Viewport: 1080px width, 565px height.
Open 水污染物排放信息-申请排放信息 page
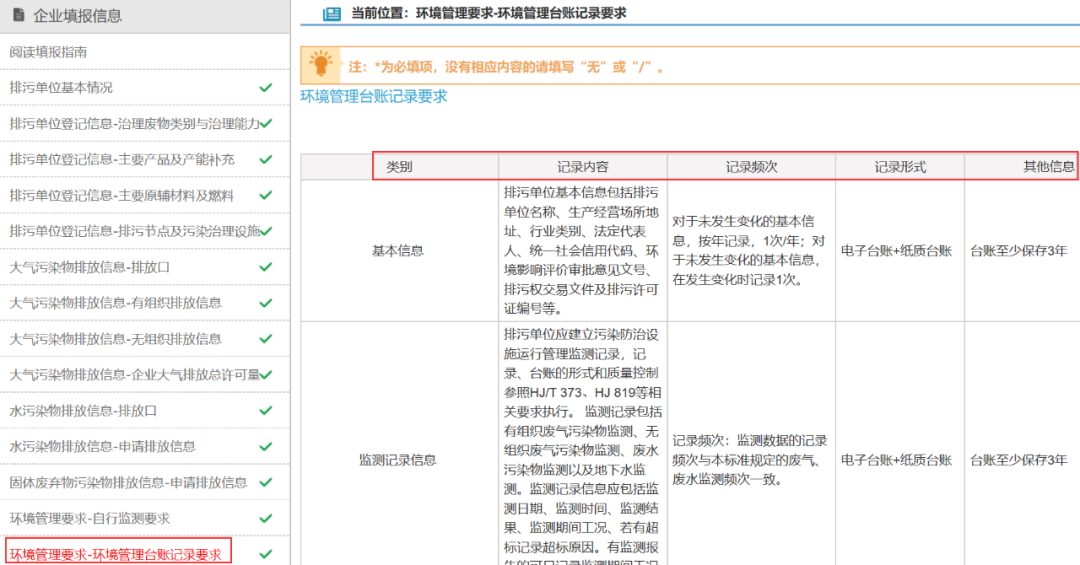(x=103, y=447)
